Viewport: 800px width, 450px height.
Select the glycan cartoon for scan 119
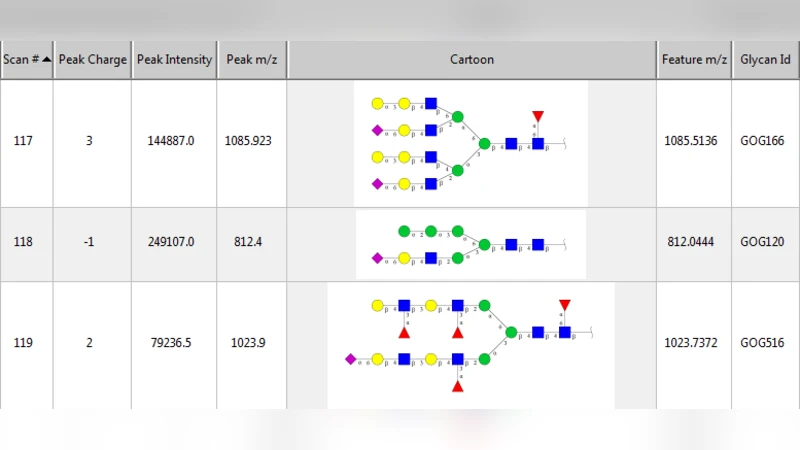pyautogui.click(x=470, y=344)
